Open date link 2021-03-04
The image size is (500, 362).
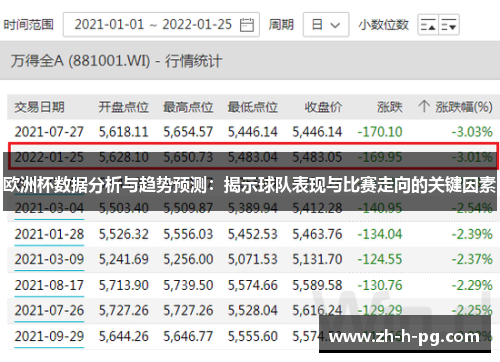(49, 209)
